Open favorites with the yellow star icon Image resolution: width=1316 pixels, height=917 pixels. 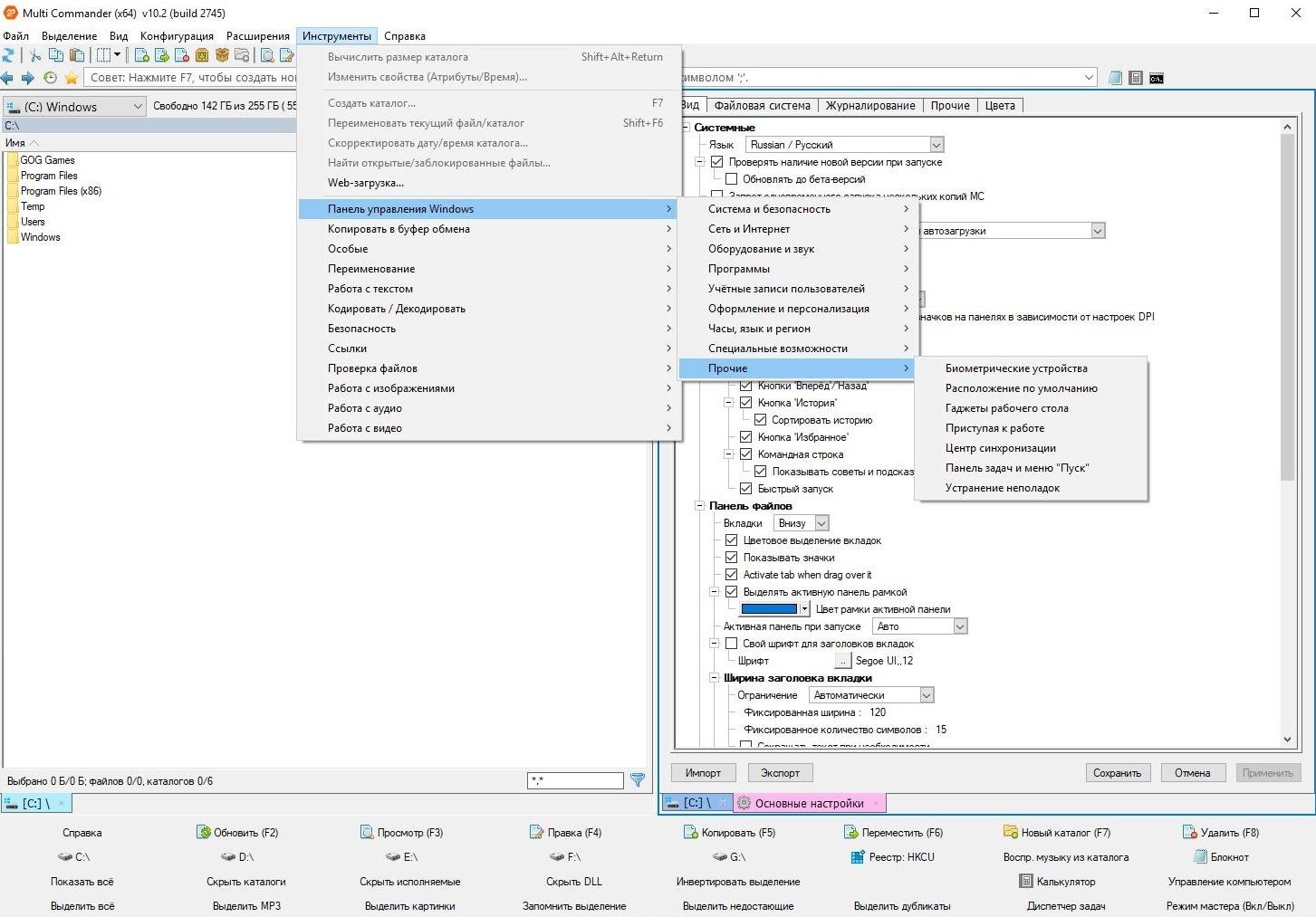point(71,78)
